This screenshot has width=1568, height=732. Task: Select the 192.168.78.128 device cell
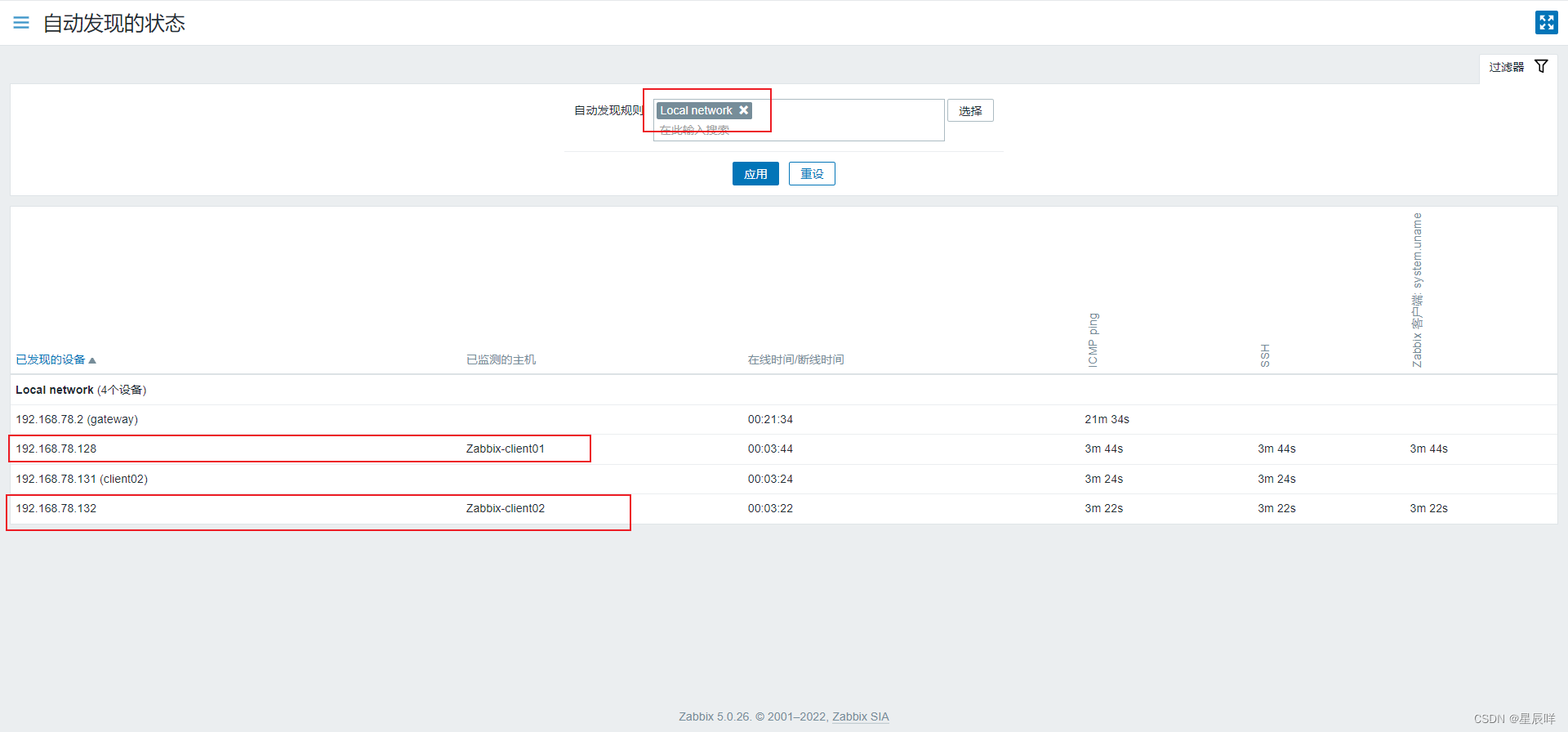[x=56, y=449]
